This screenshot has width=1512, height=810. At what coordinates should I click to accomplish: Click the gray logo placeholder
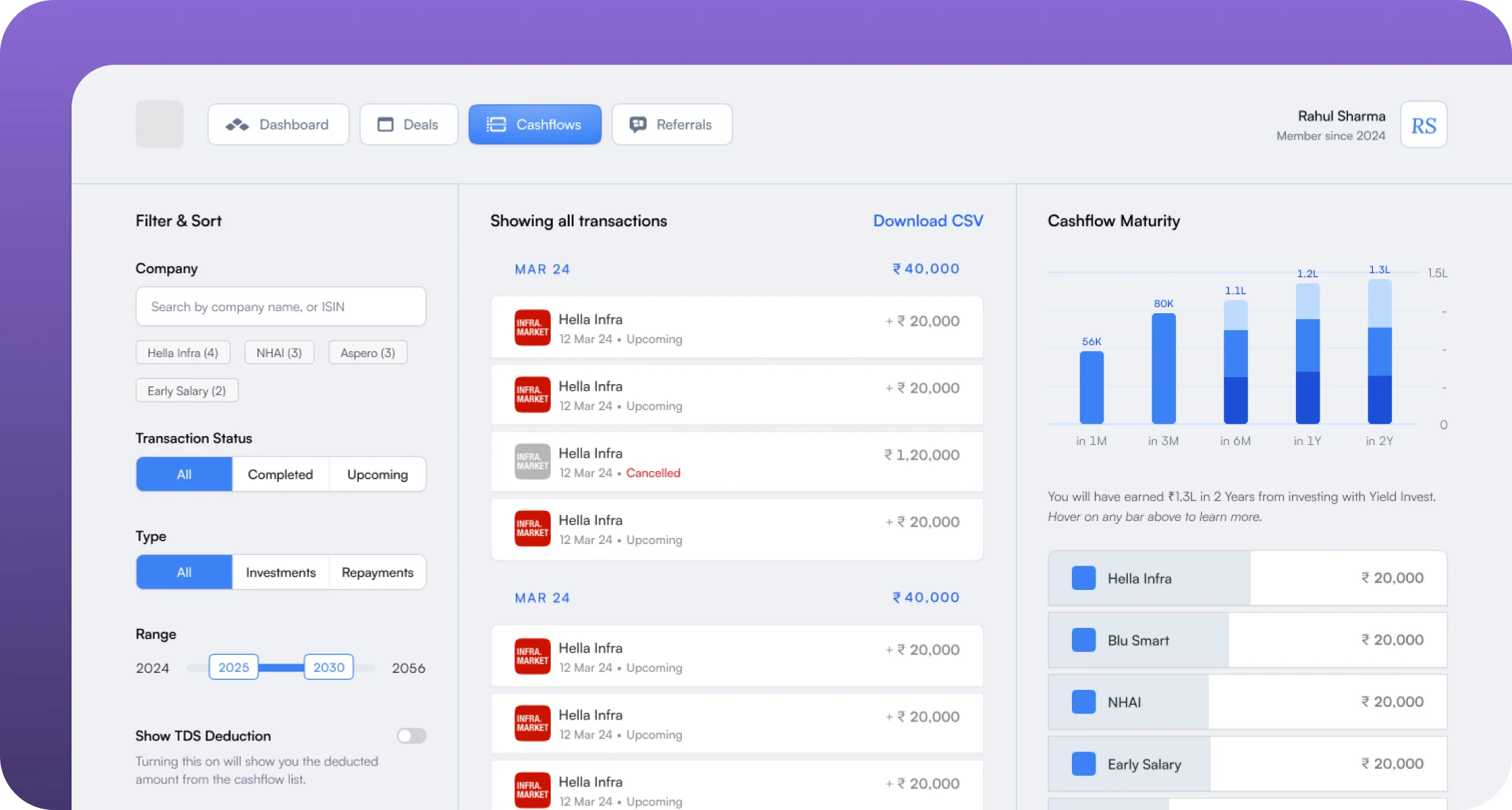point(159,124)
